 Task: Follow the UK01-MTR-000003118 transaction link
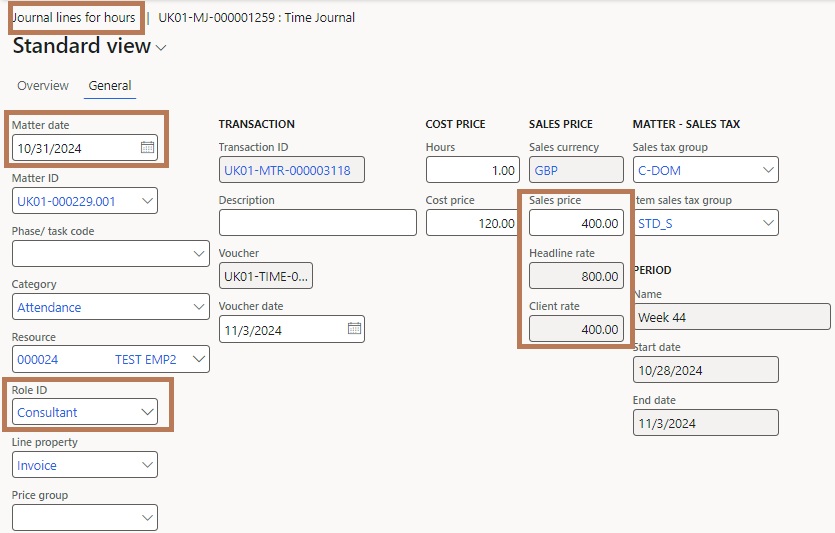pyautogui.click(x=287, y=170)
